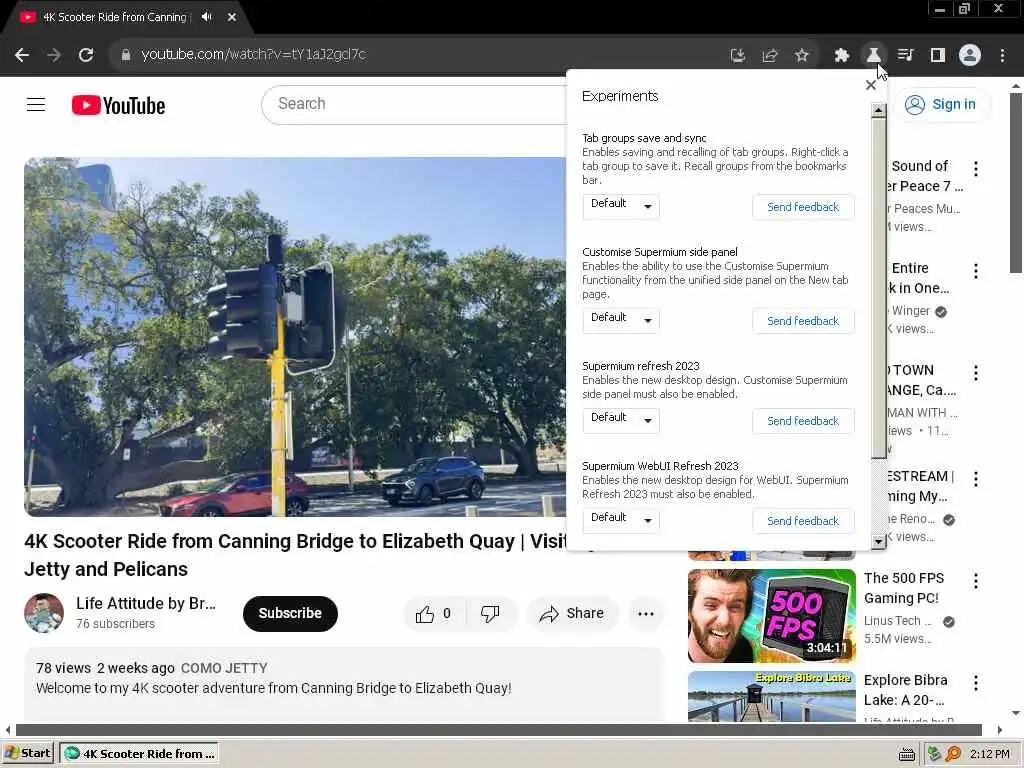Bookmark this page with the star icon
1024x768 pixels.
[802, 56]
